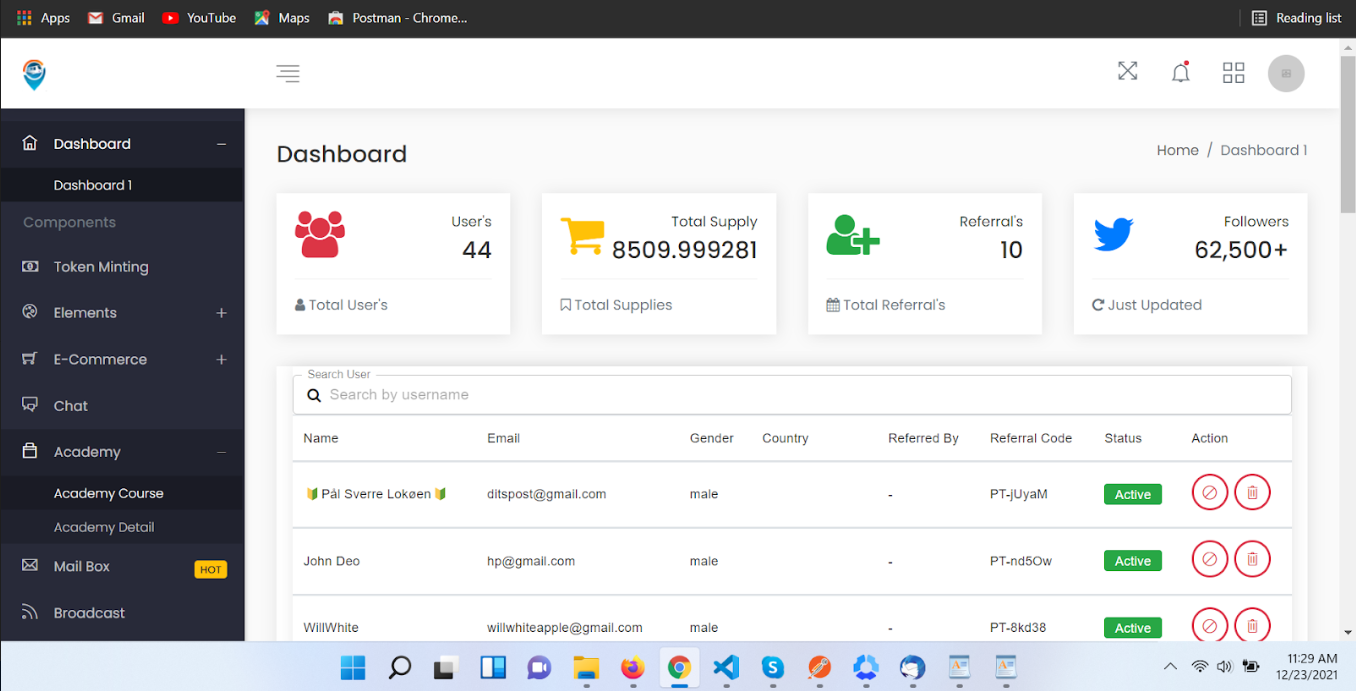Viewport: 1356px width, 691px height.
Task: Click the Mail Box envelope icon
Action: 30,566
